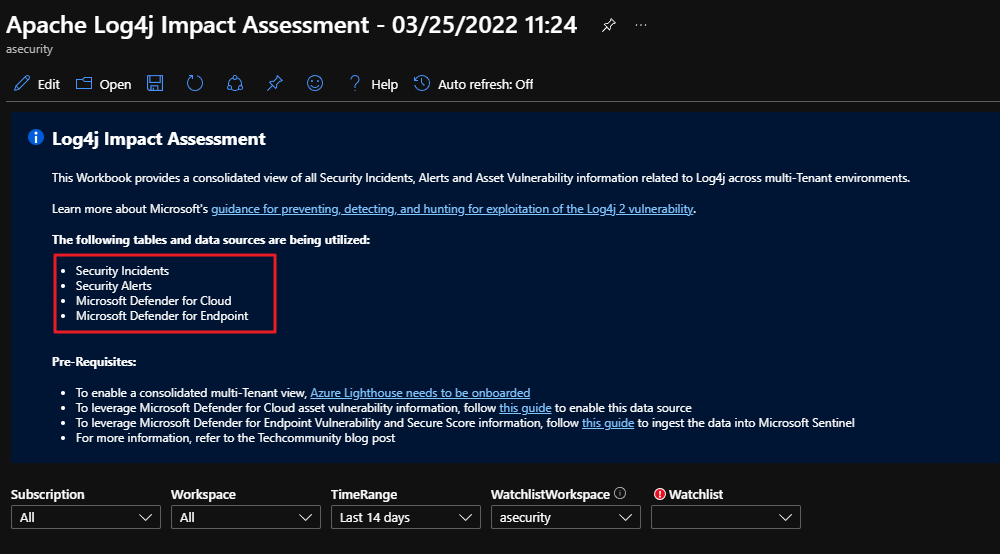The height and width of the screenshot is (554, 1000).
Task: Click the info icon next to WatchlistWorkspace
Action: click(x=620, y=493)
